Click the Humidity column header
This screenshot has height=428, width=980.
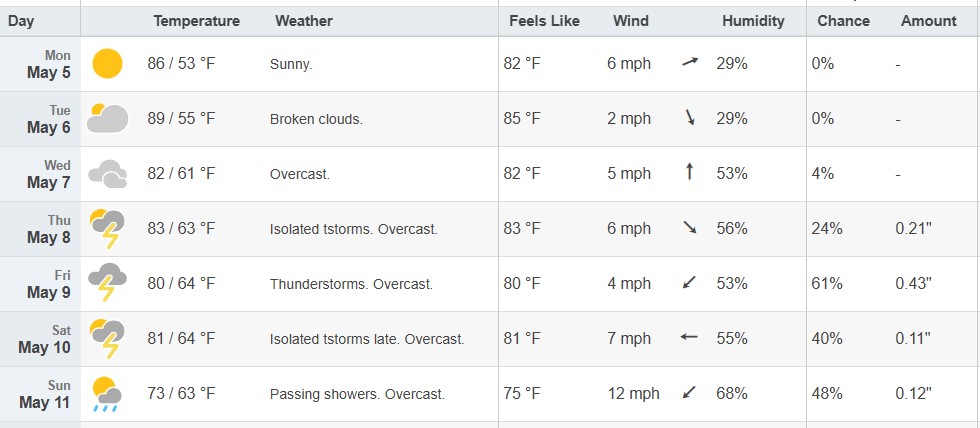pos(753,21)
